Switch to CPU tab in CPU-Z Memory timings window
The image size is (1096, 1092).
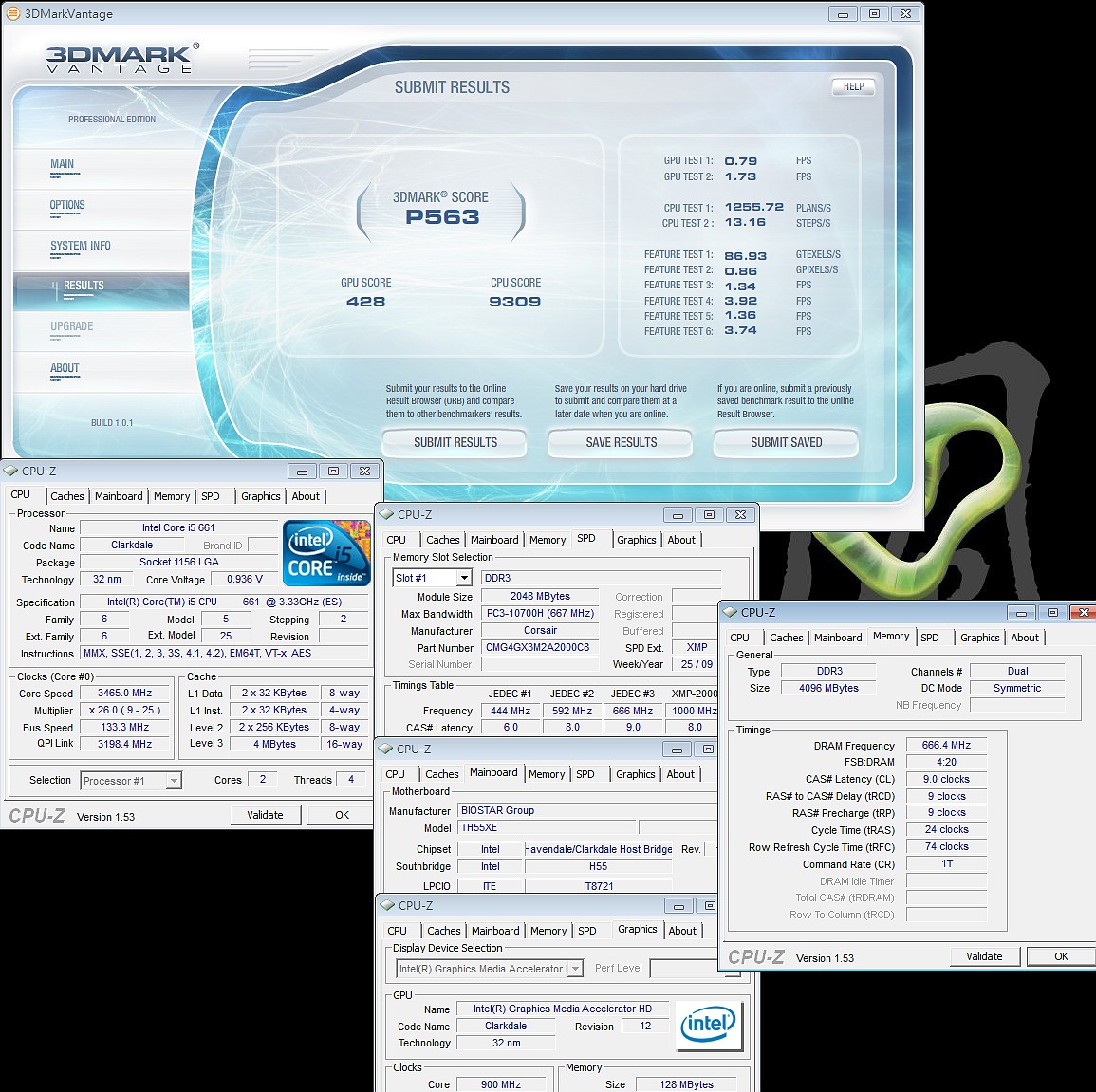click(739, 638)
